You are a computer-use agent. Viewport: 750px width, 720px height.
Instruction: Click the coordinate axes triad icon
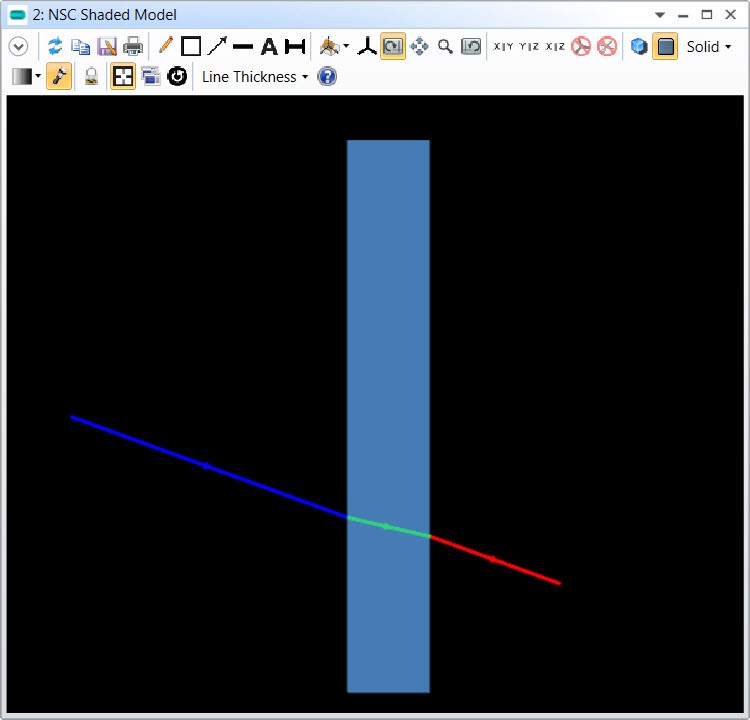click(367, 46)
